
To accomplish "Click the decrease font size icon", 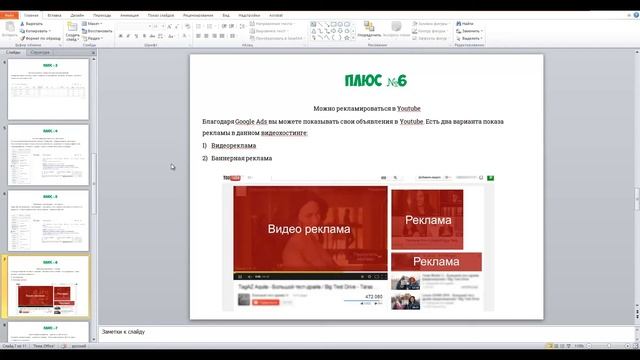I will pyautogui.click(x=177, y=26).
